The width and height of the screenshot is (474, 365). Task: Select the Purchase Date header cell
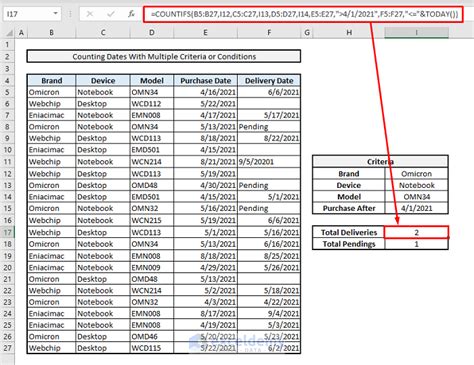[x=206, y=81]
